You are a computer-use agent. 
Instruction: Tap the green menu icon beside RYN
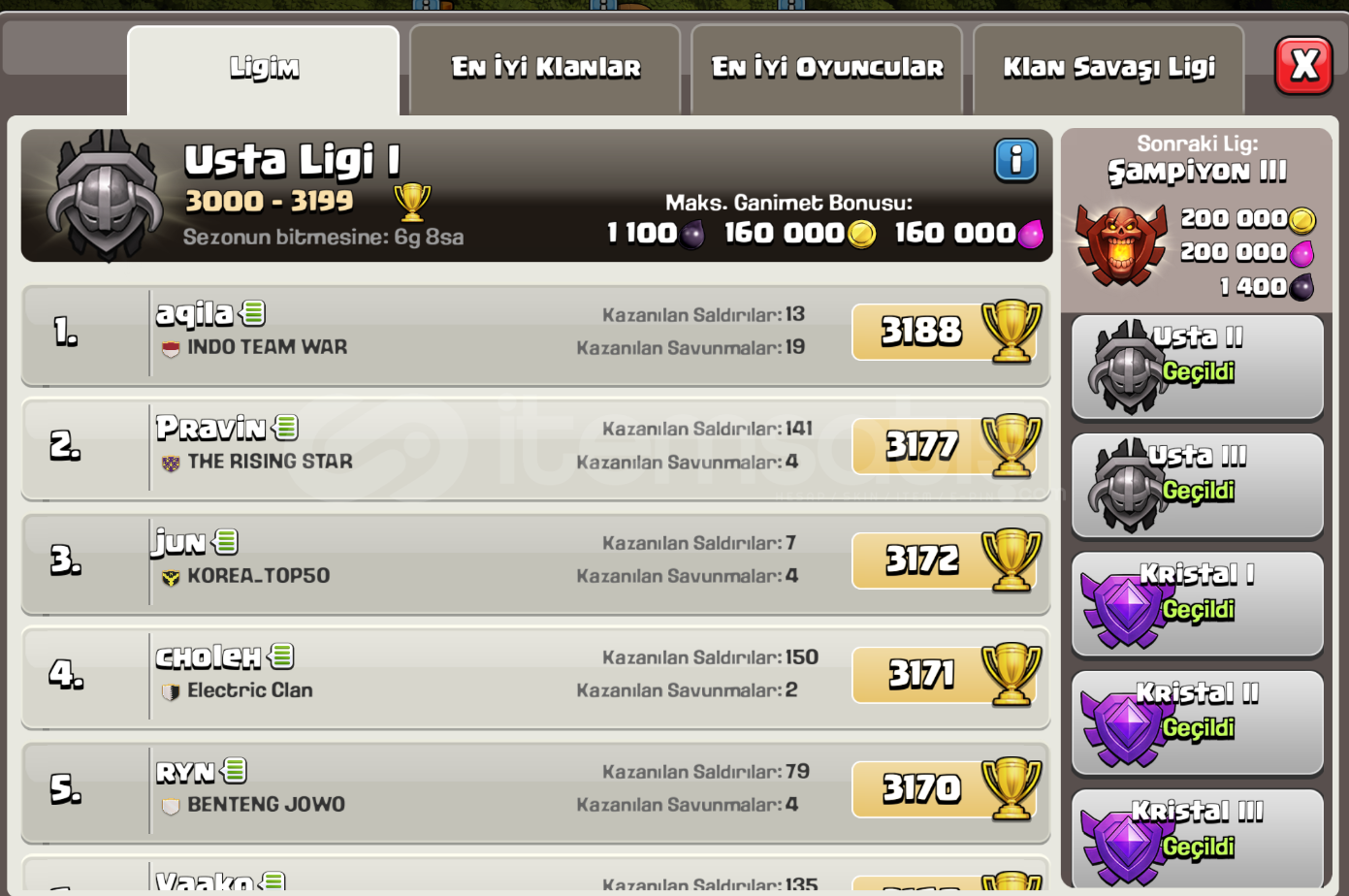235,771
